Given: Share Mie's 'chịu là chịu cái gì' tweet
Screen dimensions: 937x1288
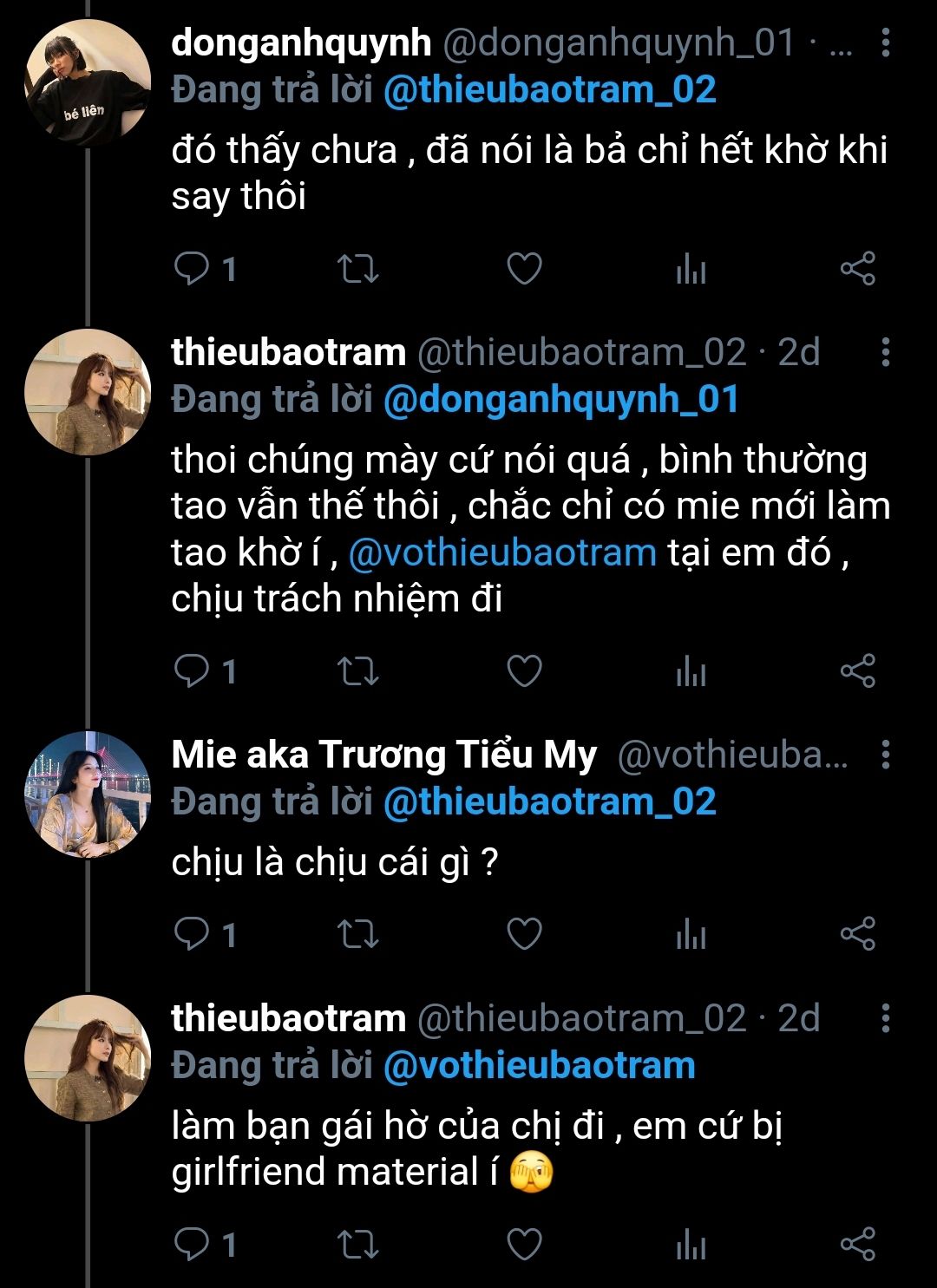Looking at the screenshot, I should tap(857, 934).
